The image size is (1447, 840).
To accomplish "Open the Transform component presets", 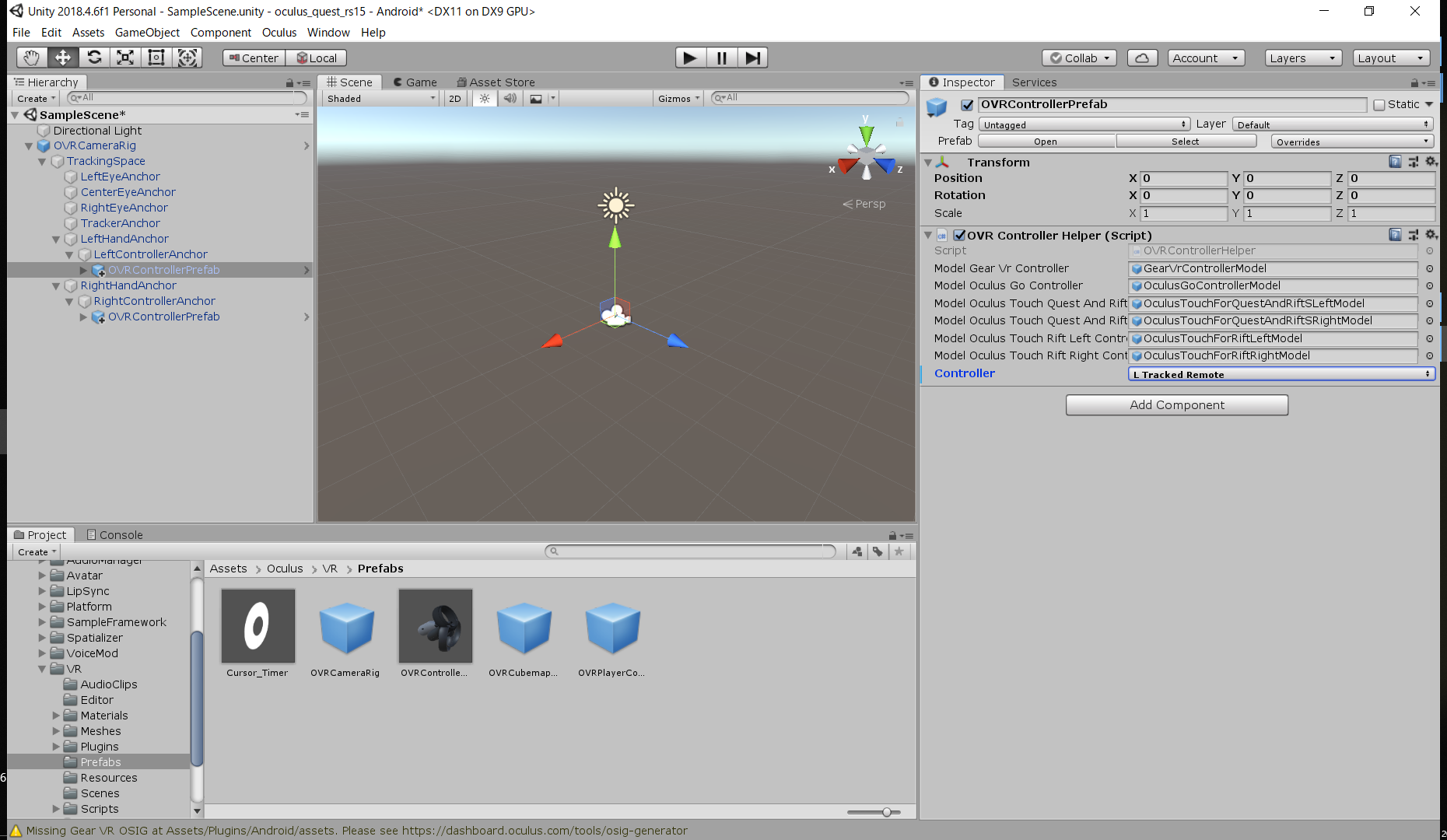I will point(1413,162).
